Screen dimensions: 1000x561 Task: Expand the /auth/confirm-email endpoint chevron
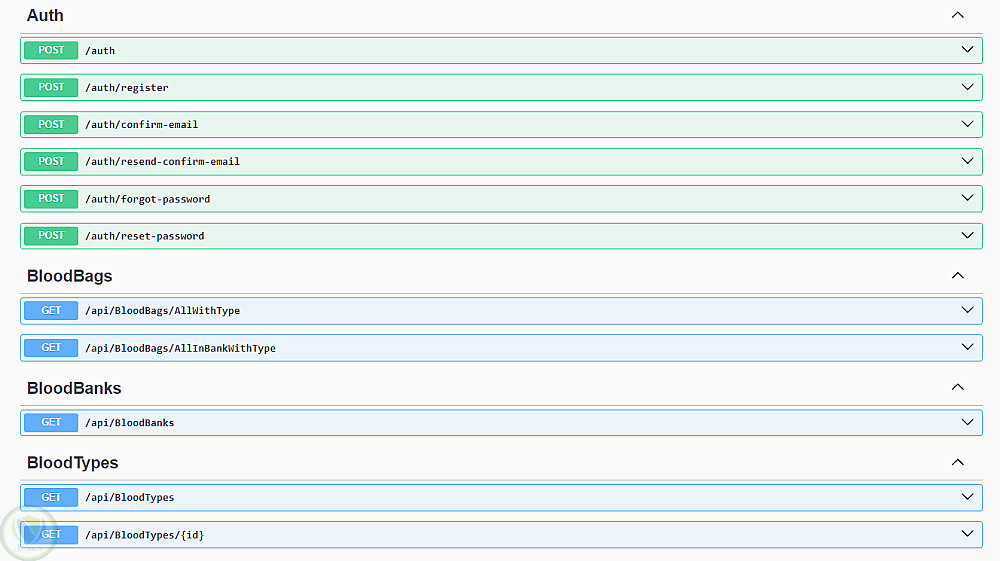tap(967, 124)
